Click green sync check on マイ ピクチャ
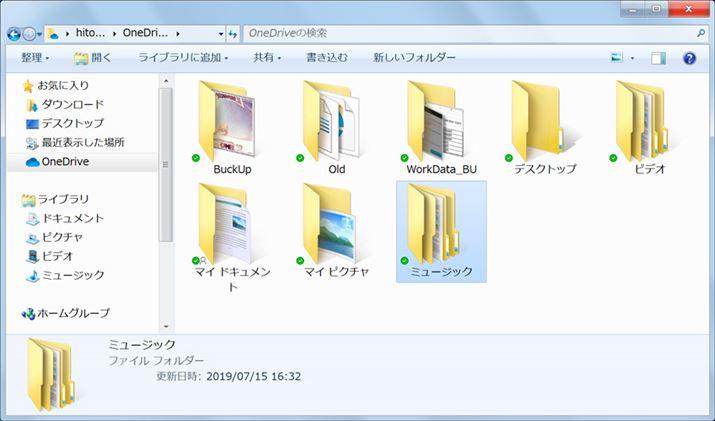Image resolution: width=715 pixels, height=421 pixels. tap(300, 260)
